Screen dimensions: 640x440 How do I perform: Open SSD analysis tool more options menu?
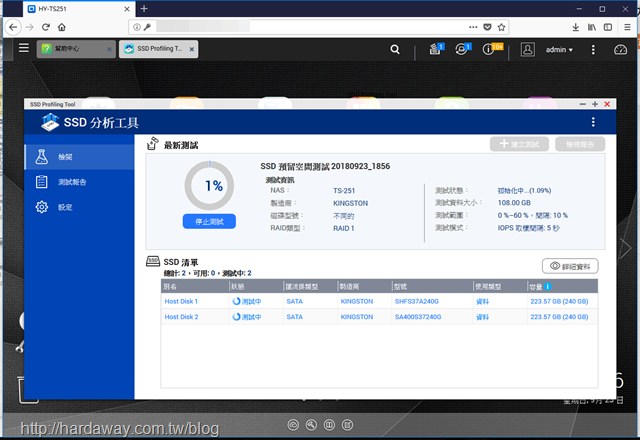click(x=593, y=122)
